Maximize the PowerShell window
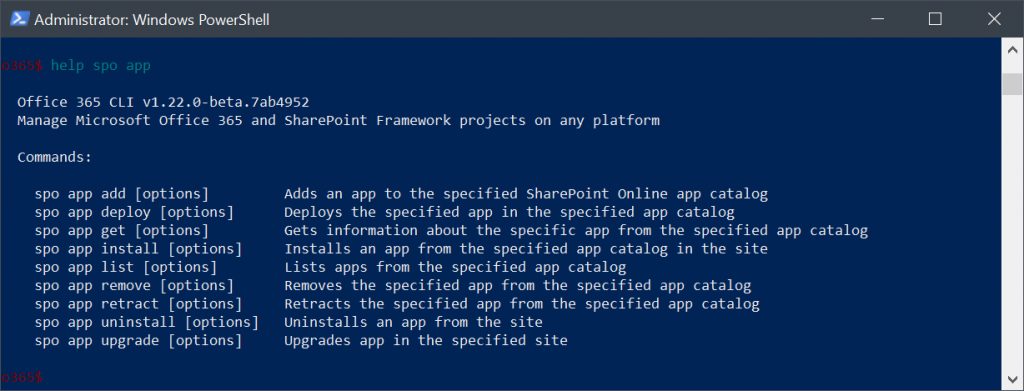This screenshot has height=391, width=1024. click(935, 19)
